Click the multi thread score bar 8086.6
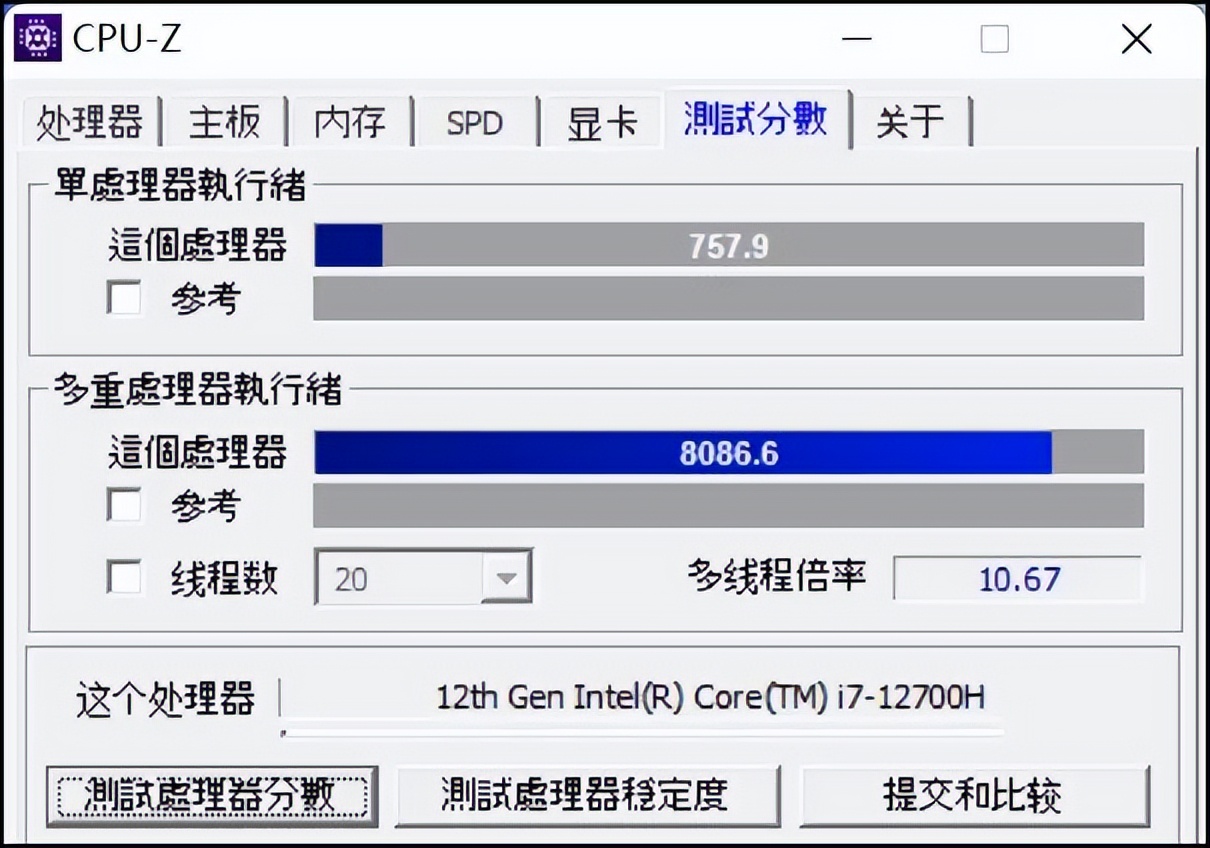The height and width of the screenshot is (848, 1210). tap(729, 453)
